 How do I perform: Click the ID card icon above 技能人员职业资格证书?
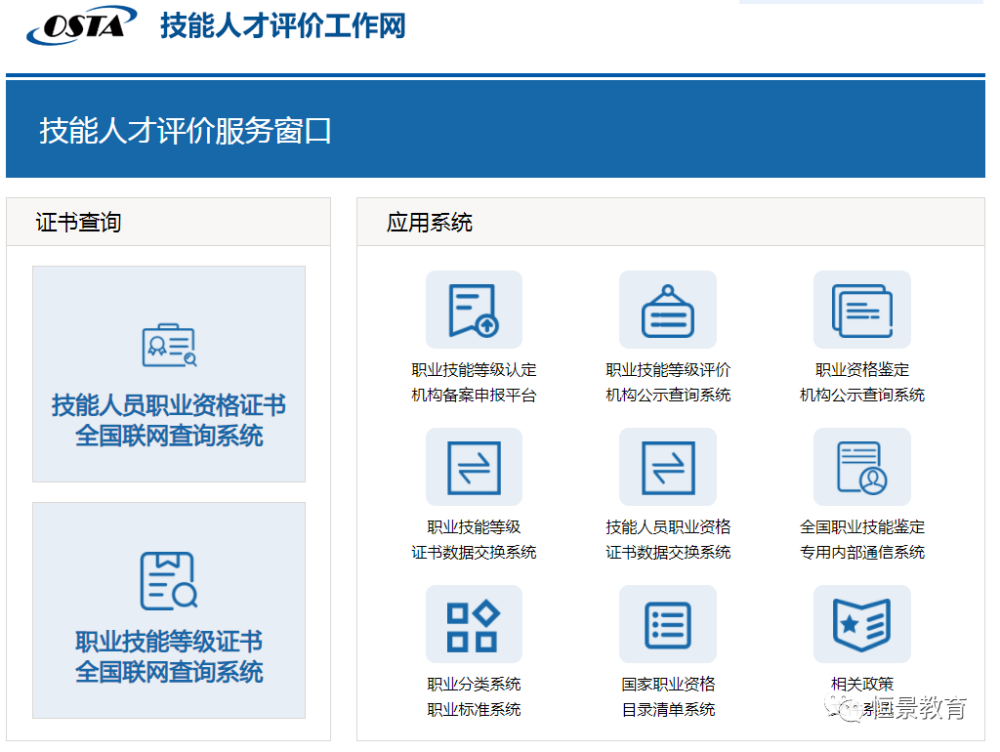(x=169, y=345)
